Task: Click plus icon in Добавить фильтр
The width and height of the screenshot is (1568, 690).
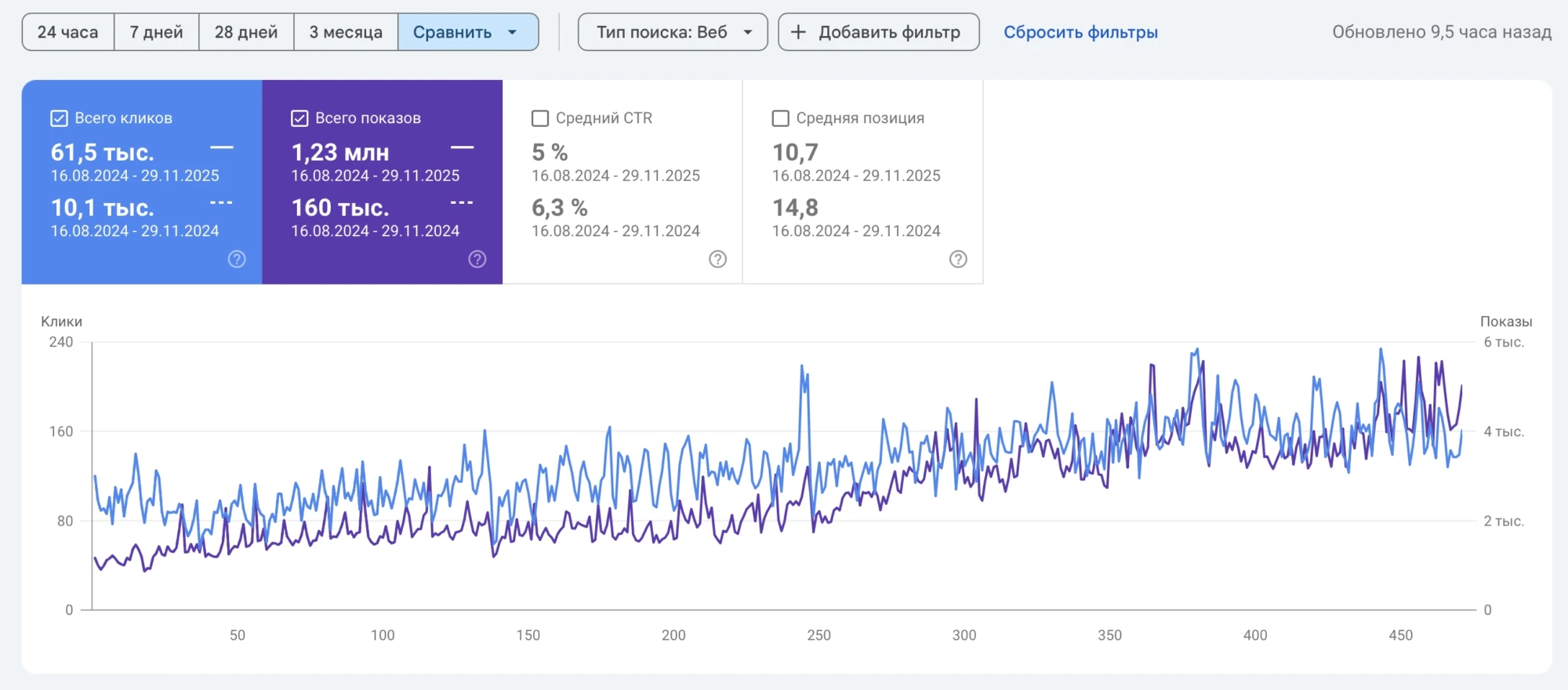Action: (x=798, y=32)
